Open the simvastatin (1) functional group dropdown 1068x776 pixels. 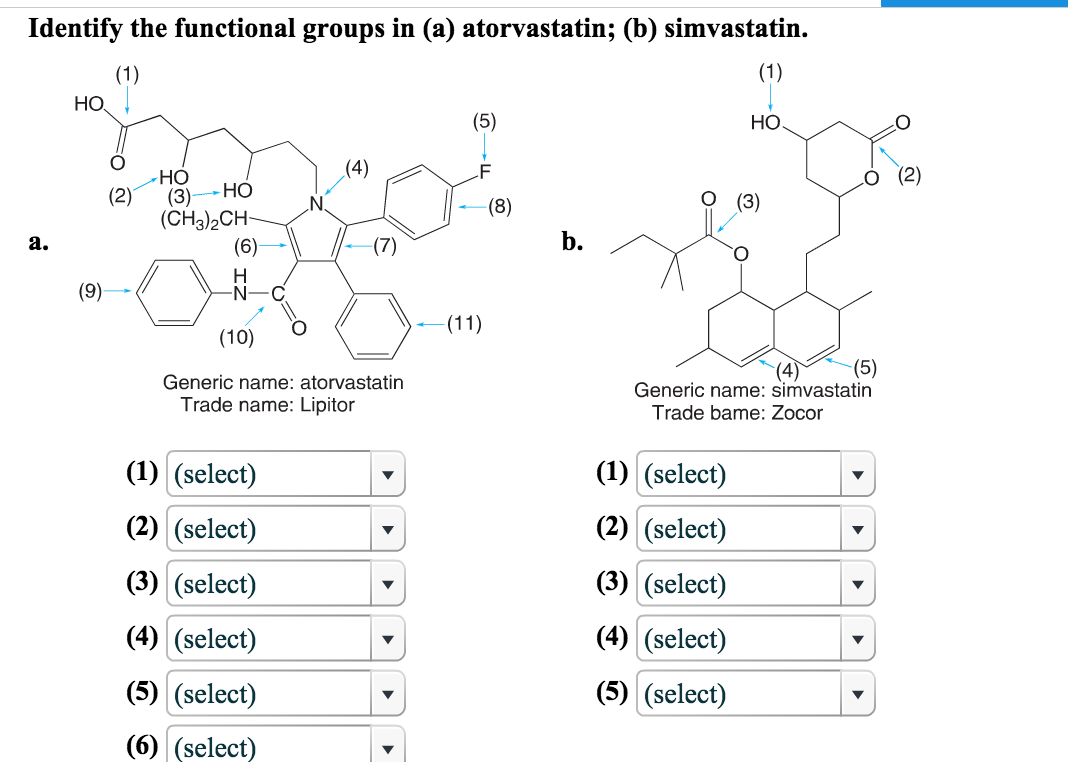(x=755, y=474)
